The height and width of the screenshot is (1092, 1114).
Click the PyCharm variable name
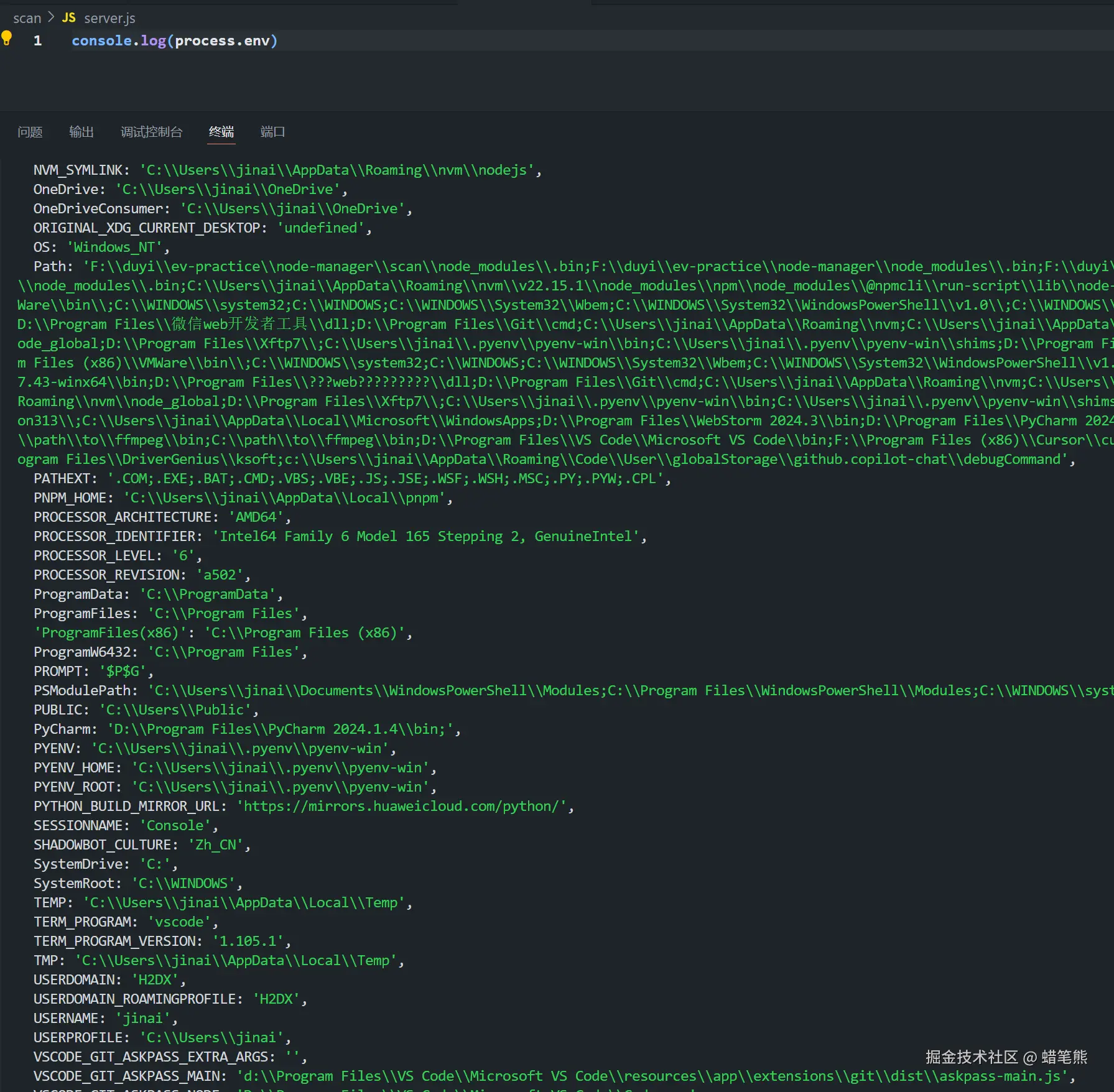62,729
